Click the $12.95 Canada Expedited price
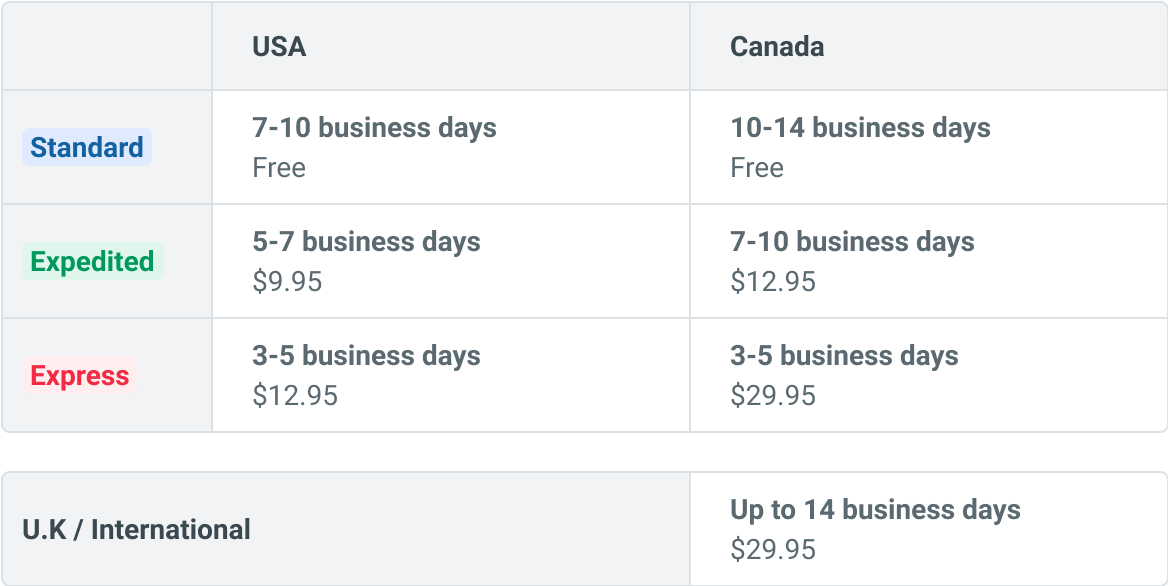The width and height of the screenshot is (1168, 586). (773, 281)
